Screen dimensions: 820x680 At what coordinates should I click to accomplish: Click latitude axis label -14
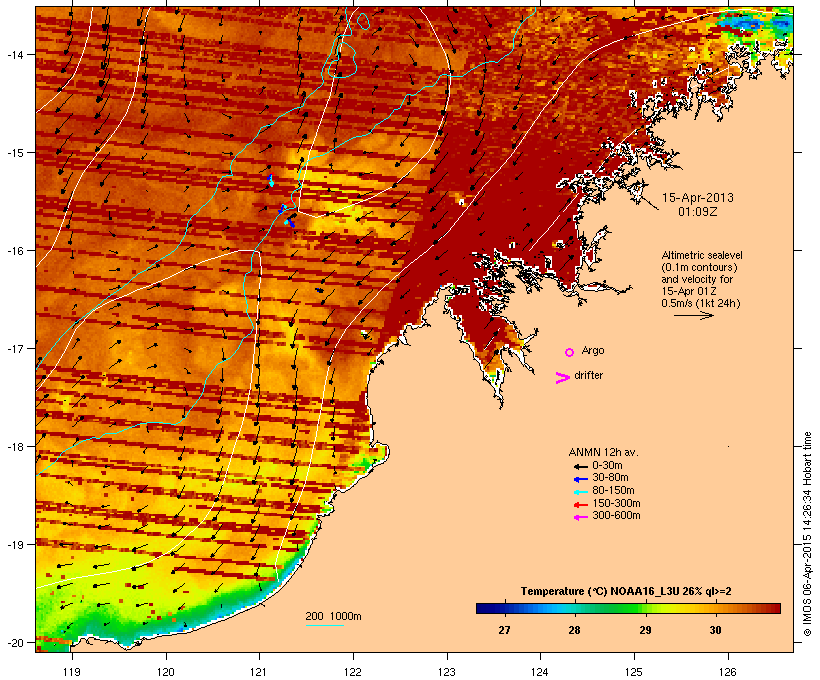click(14, 54)
